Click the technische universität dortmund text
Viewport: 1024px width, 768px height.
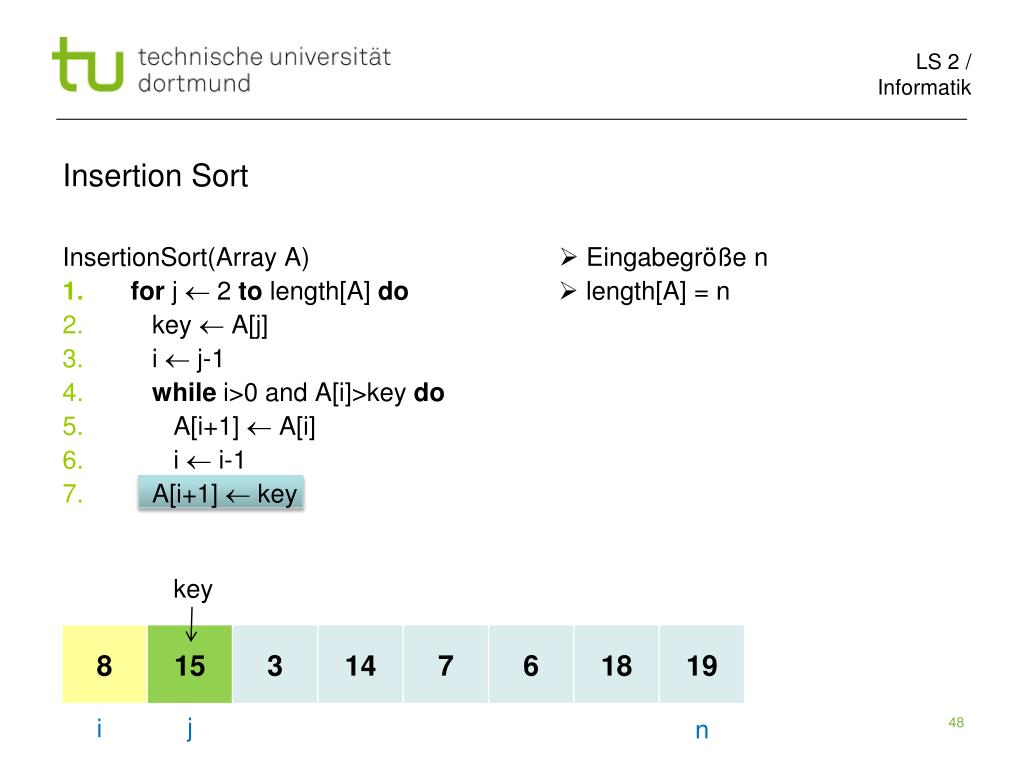(x=264, y=70)
